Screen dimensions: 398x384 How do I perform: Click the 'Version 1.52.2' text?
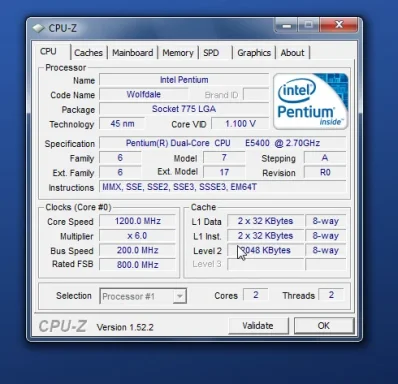125,327
